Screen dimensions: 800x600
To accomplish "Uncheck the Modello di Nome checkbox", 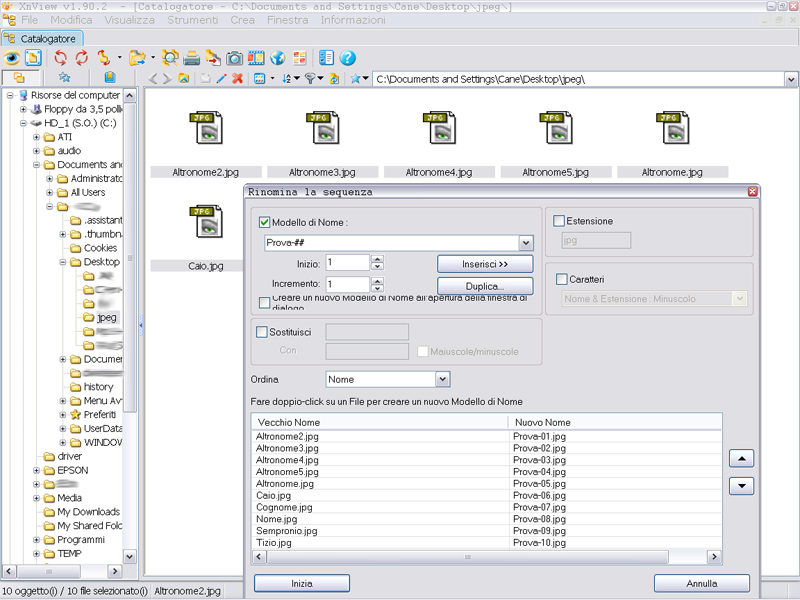I will (264, 222).
